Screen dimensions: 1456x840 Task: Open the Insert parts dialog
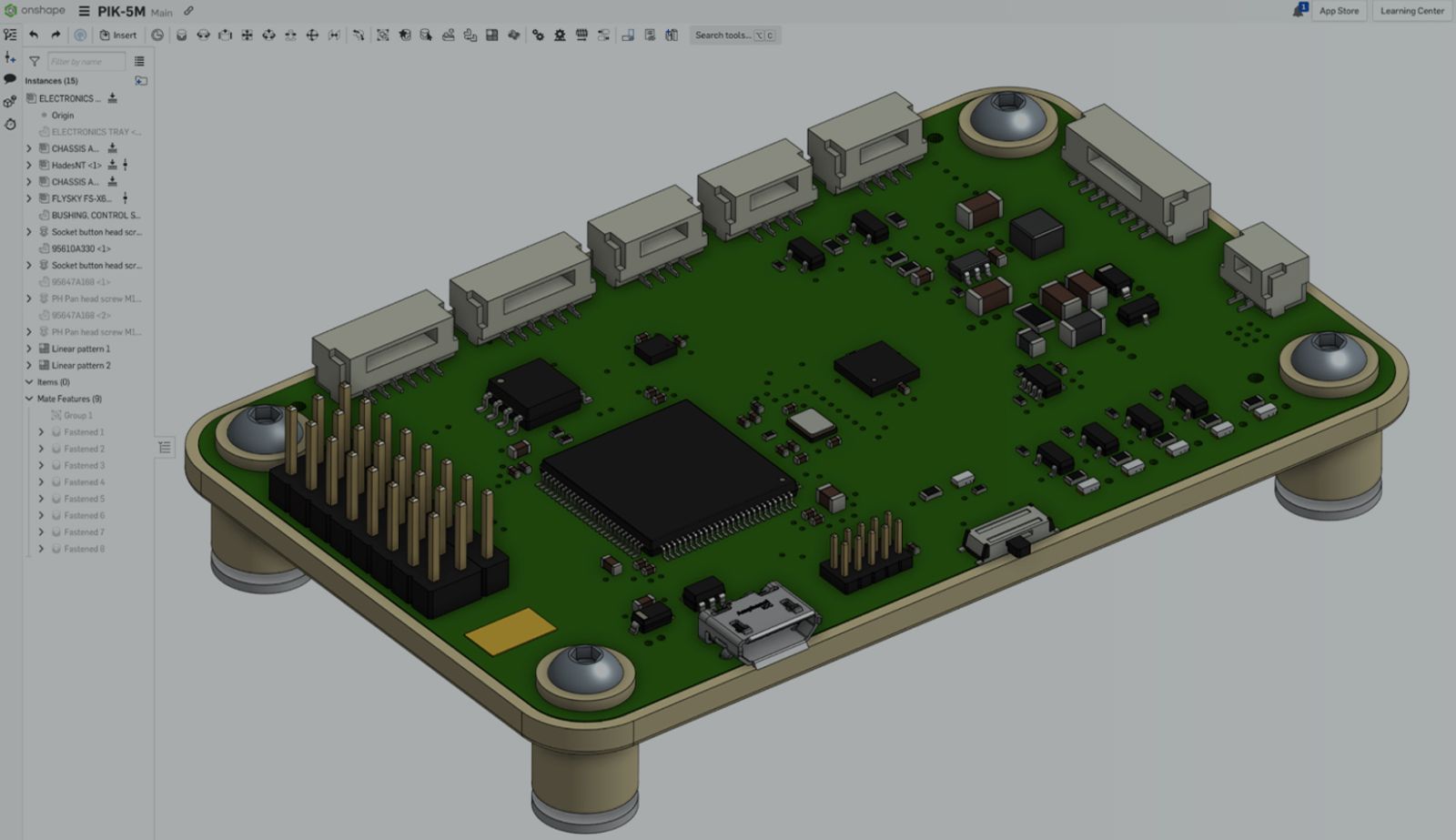click(x=120, y=35)
